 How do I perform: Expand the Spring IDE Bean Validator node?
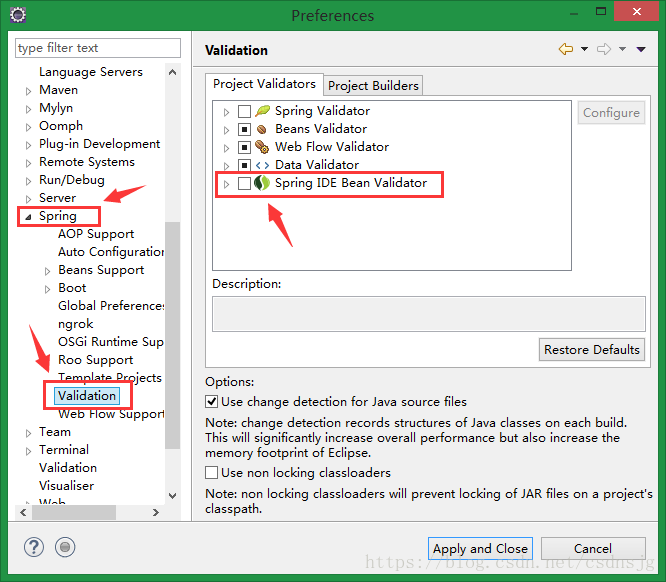coord(226,184)
